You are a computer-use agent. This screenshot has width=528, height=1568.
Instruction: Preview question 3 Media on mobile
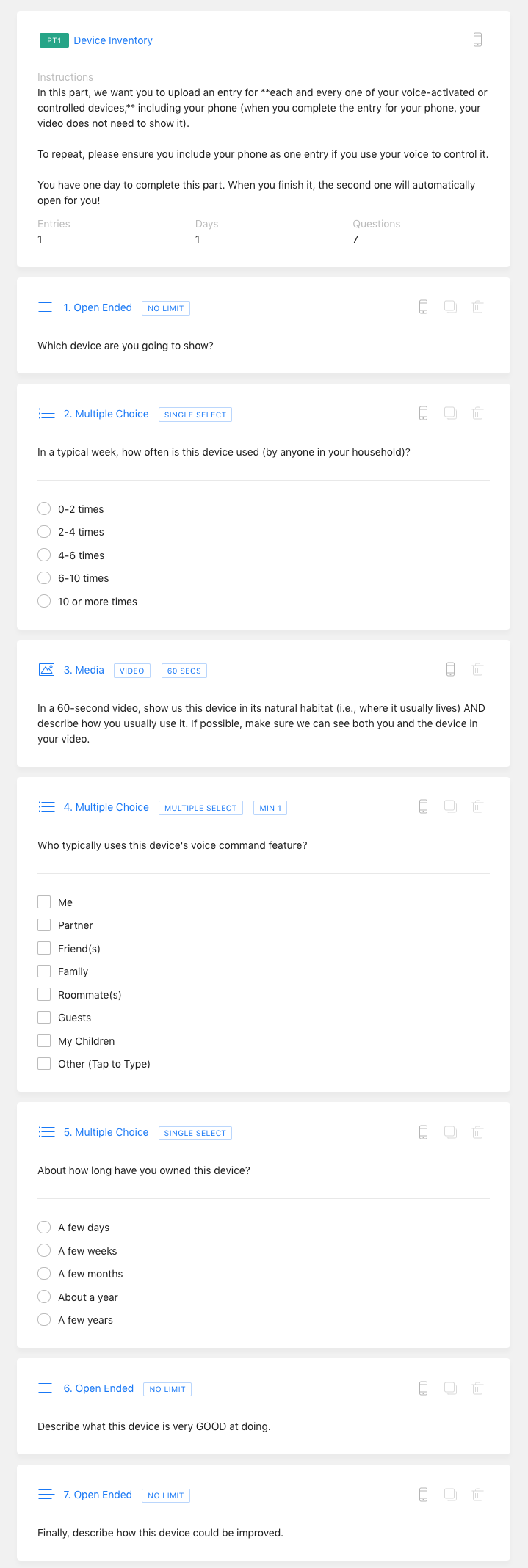pyautogui.click(x=450, y=669)
